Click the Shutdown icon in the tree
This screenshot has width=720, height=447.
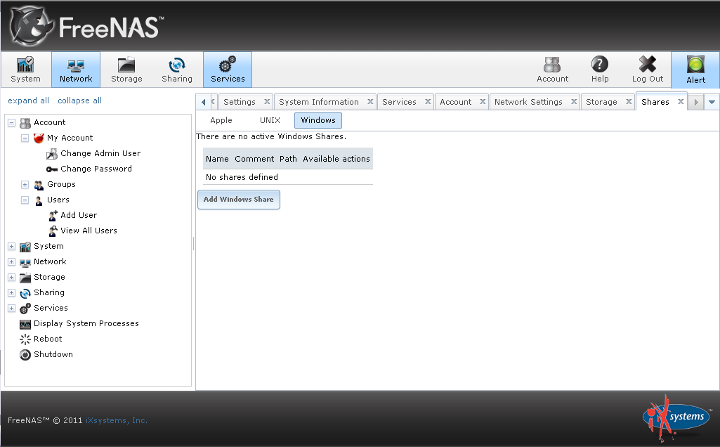tap(25, 355)
